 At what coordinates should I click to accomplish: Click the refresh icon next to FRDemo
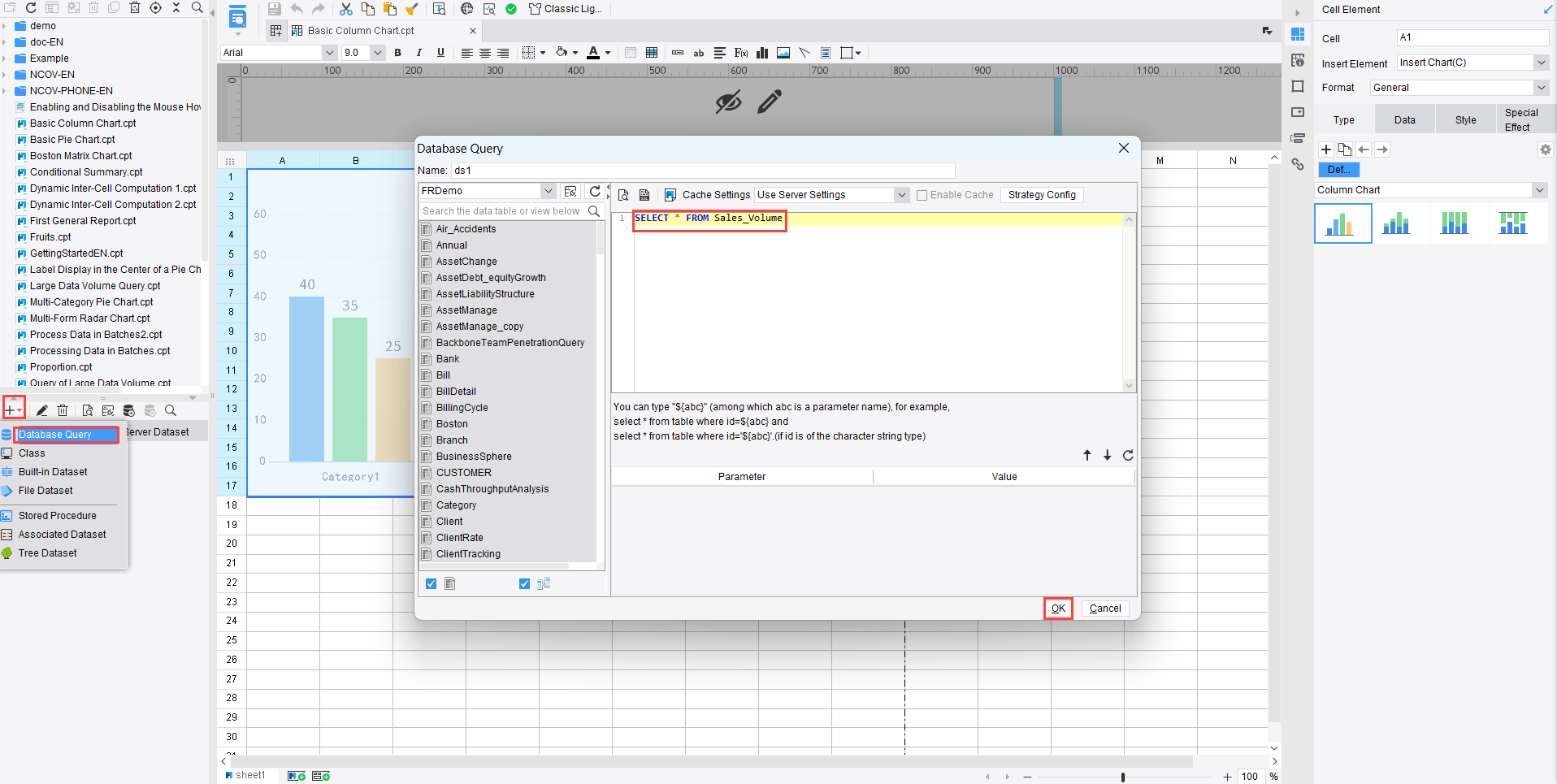pyautogui.click(x=595, y=191)
